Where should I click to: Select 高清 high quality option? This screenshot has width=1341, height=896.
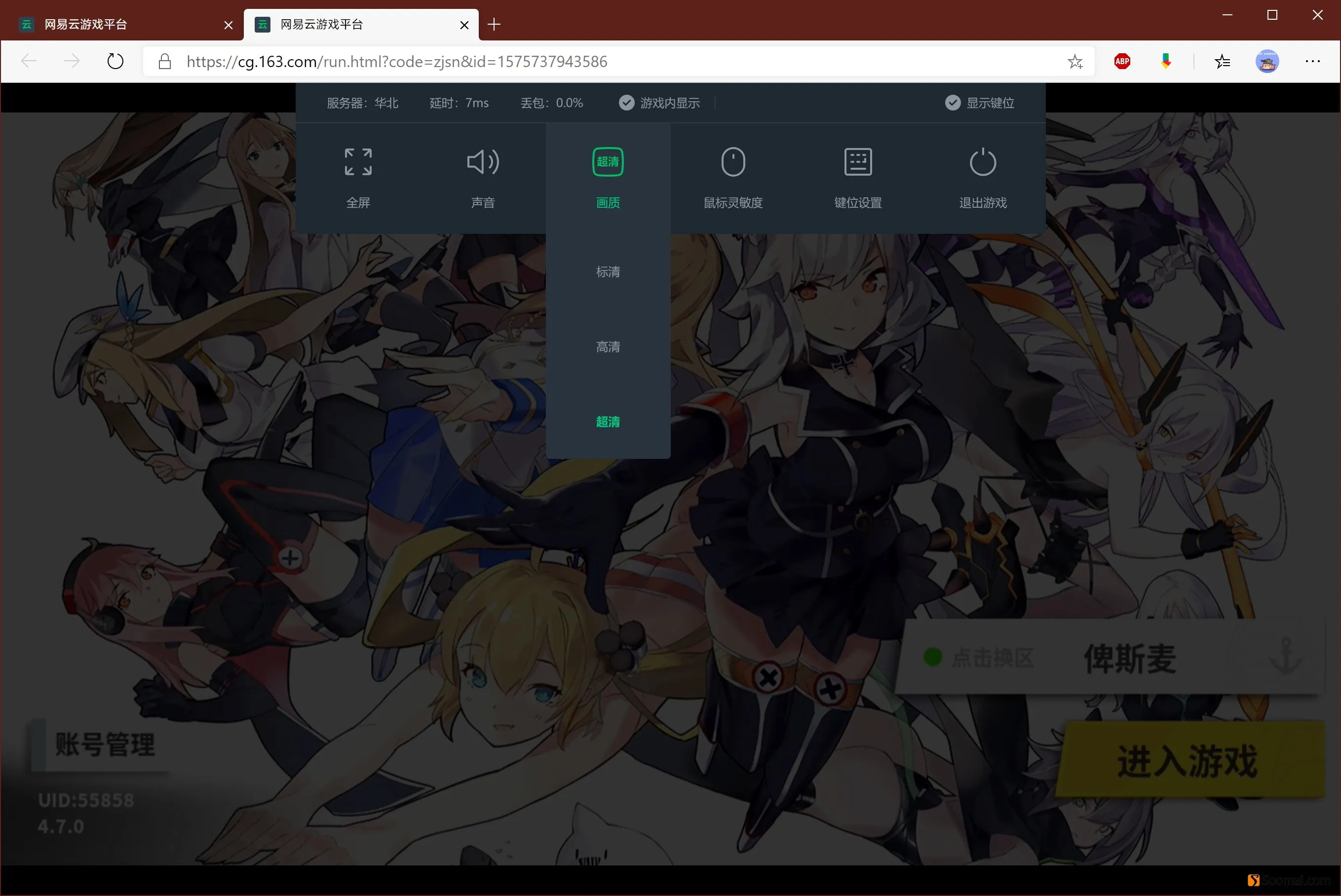(608, 347)
